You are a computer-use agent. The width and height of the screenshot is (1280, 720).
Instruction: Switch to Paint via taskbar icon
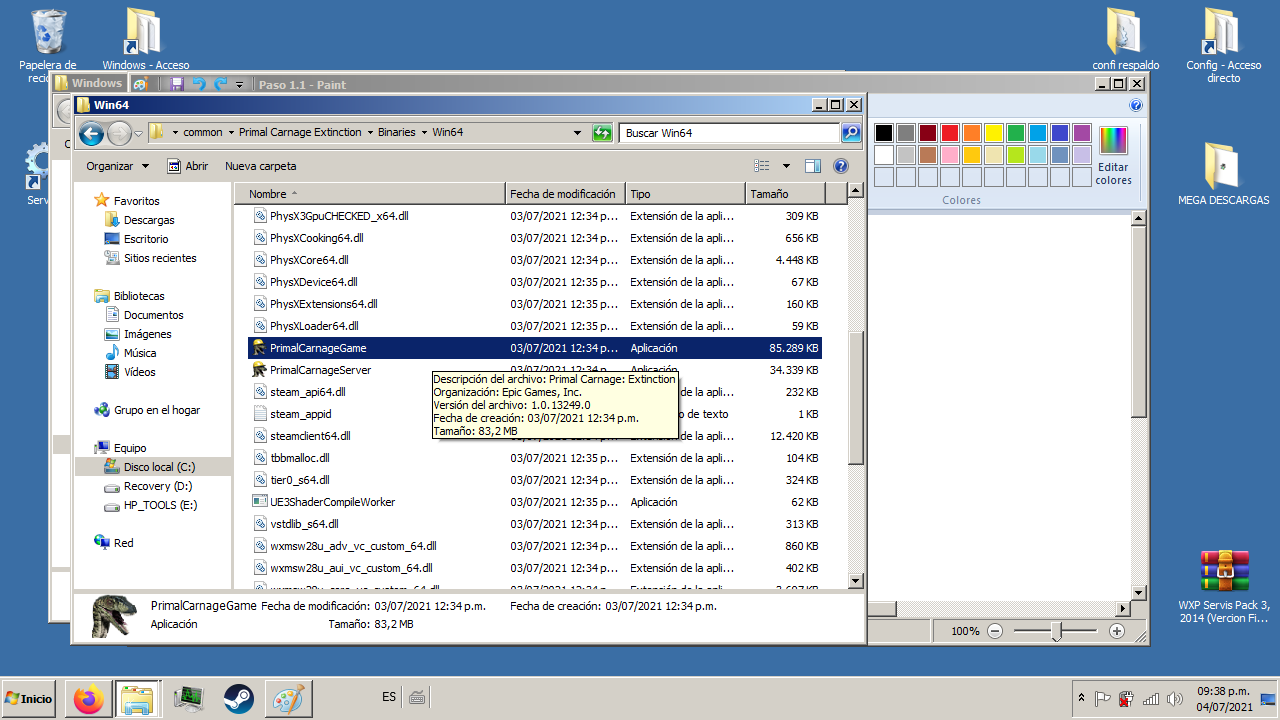(288, 699)
